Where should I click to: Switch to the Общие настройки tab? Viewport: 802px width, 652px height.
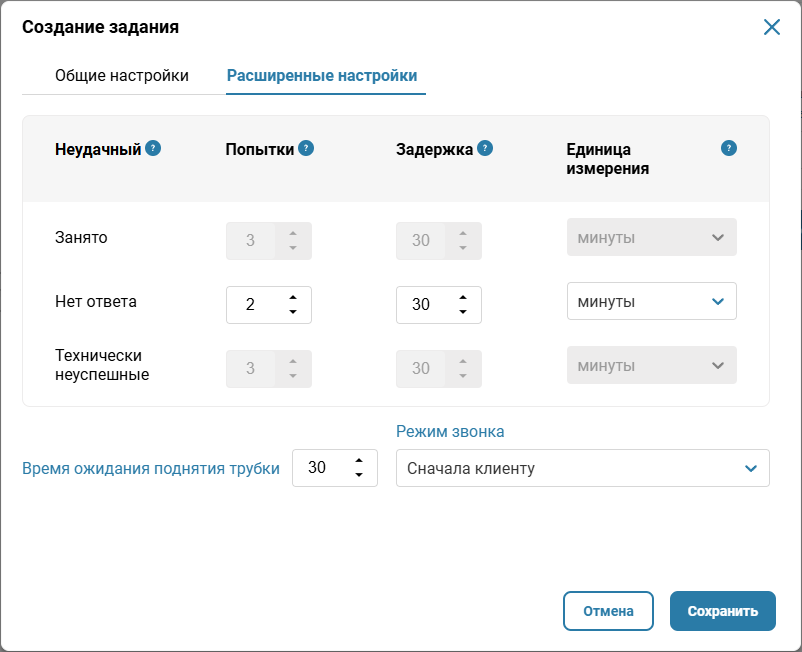(122, 76)
